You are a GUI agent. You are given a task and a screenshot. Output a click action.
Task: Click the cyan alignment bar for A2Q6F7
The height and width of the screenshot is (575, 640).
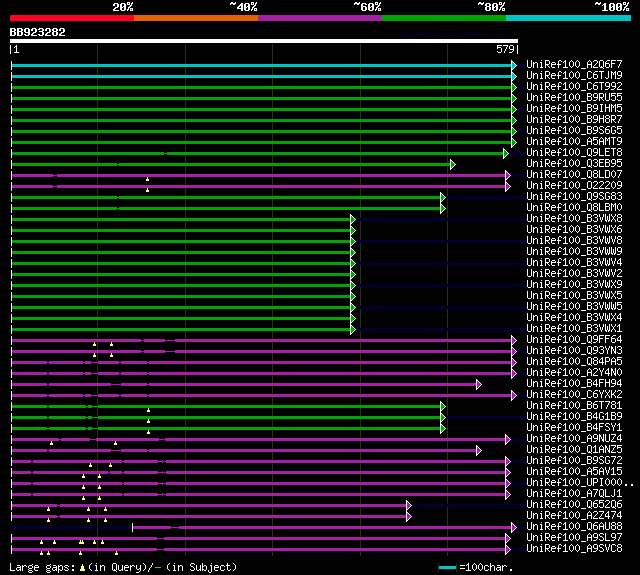click(261, 65)
